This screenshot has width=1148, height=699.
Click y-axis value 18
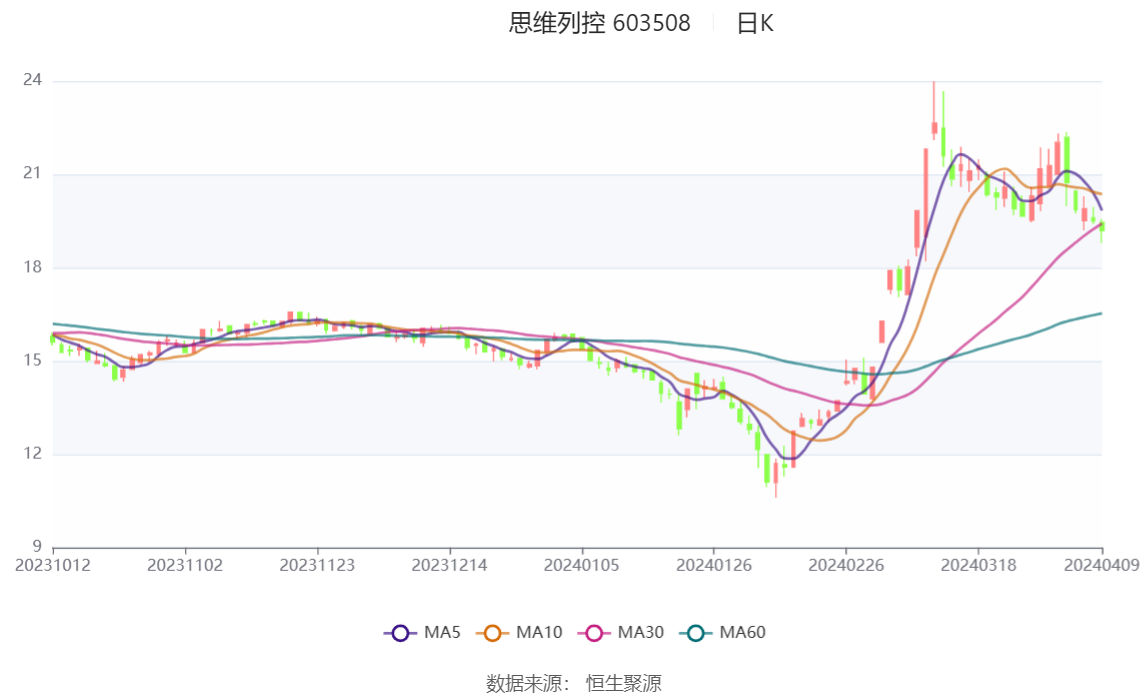(32, 267)
